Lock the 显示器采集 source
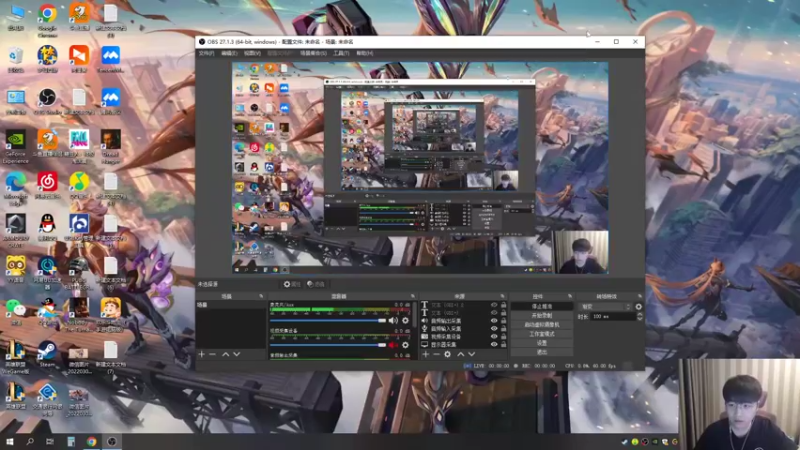Screen dimensions: 800x450 point(504,344)
